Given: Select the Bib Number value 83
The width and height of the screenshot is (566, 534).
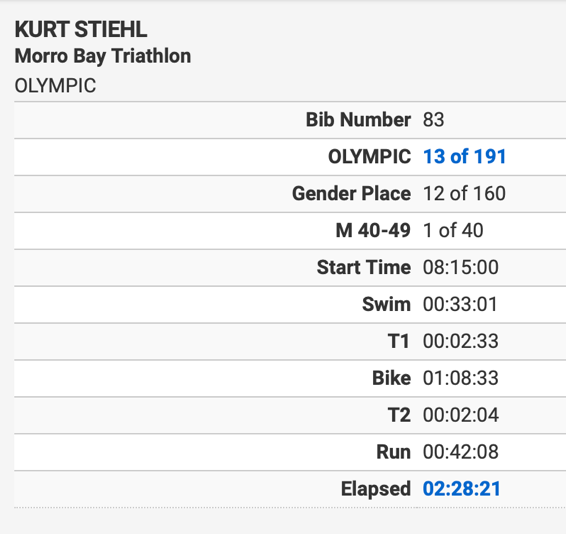Looking at the screenshot, I should click(x=433, y=120).
